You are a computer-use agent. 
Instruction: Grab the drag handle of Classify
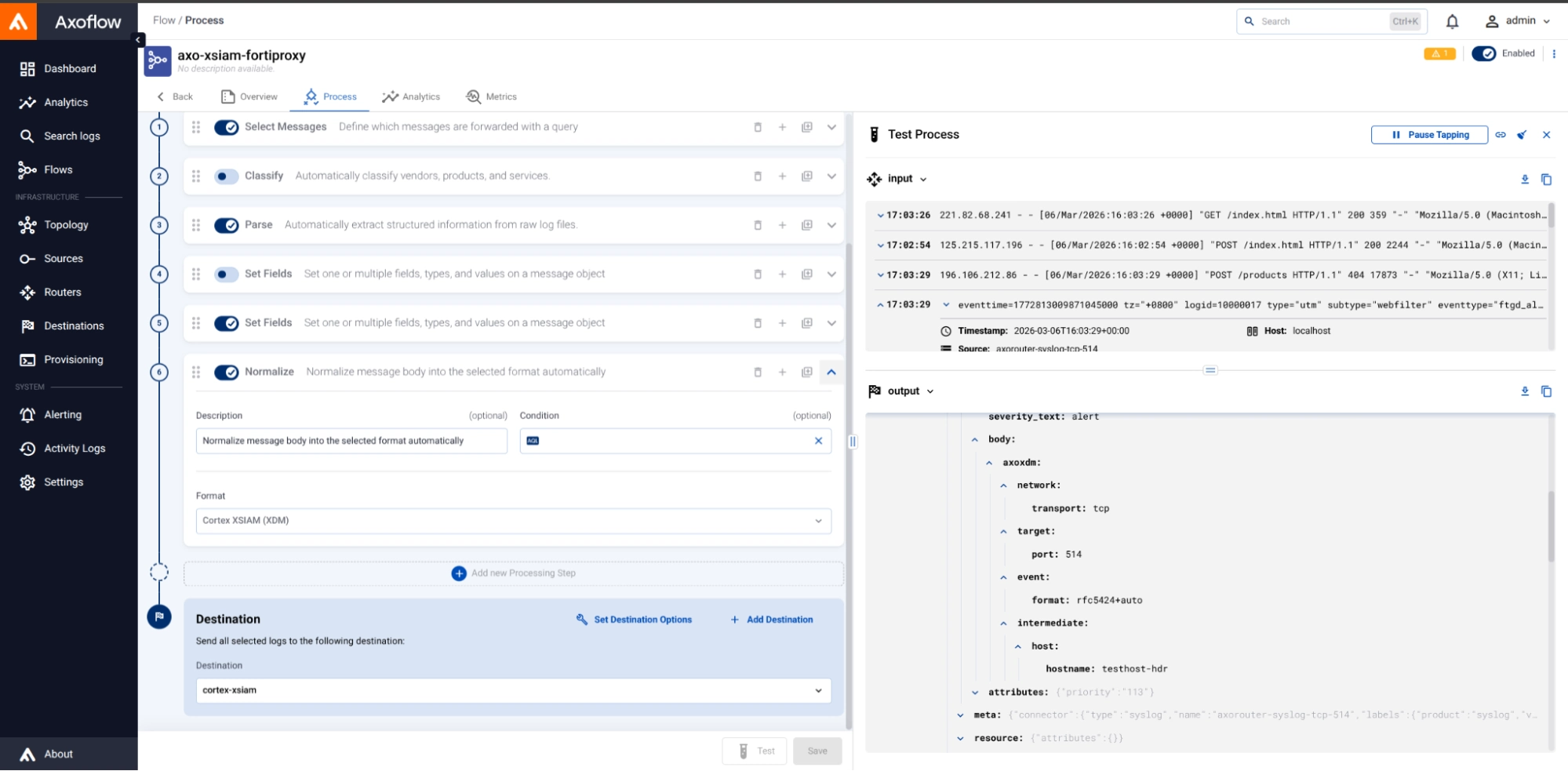(196, 176)
